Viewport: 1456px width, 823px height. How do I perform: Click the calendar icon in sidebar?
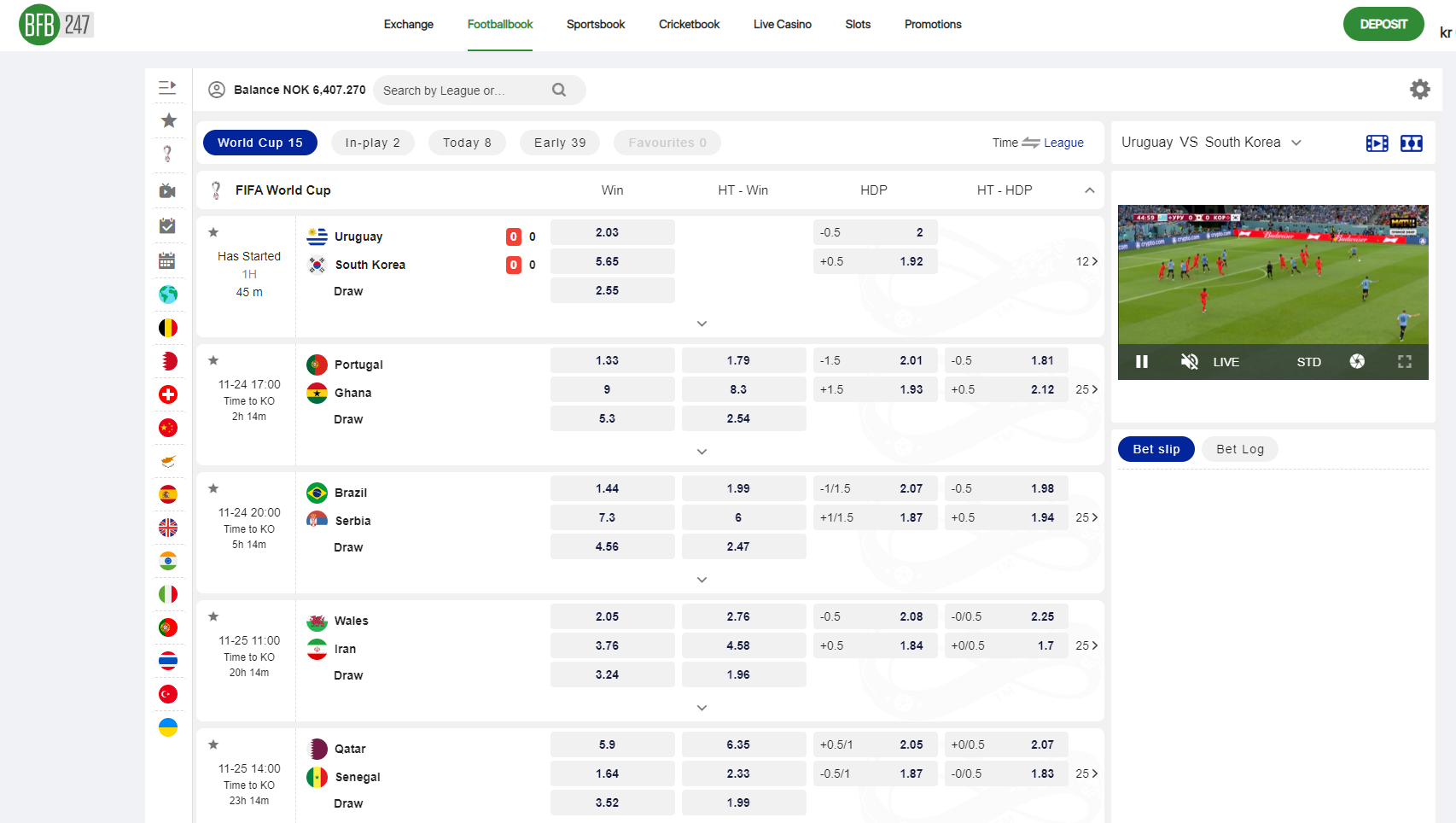click(x=167, y=261)
